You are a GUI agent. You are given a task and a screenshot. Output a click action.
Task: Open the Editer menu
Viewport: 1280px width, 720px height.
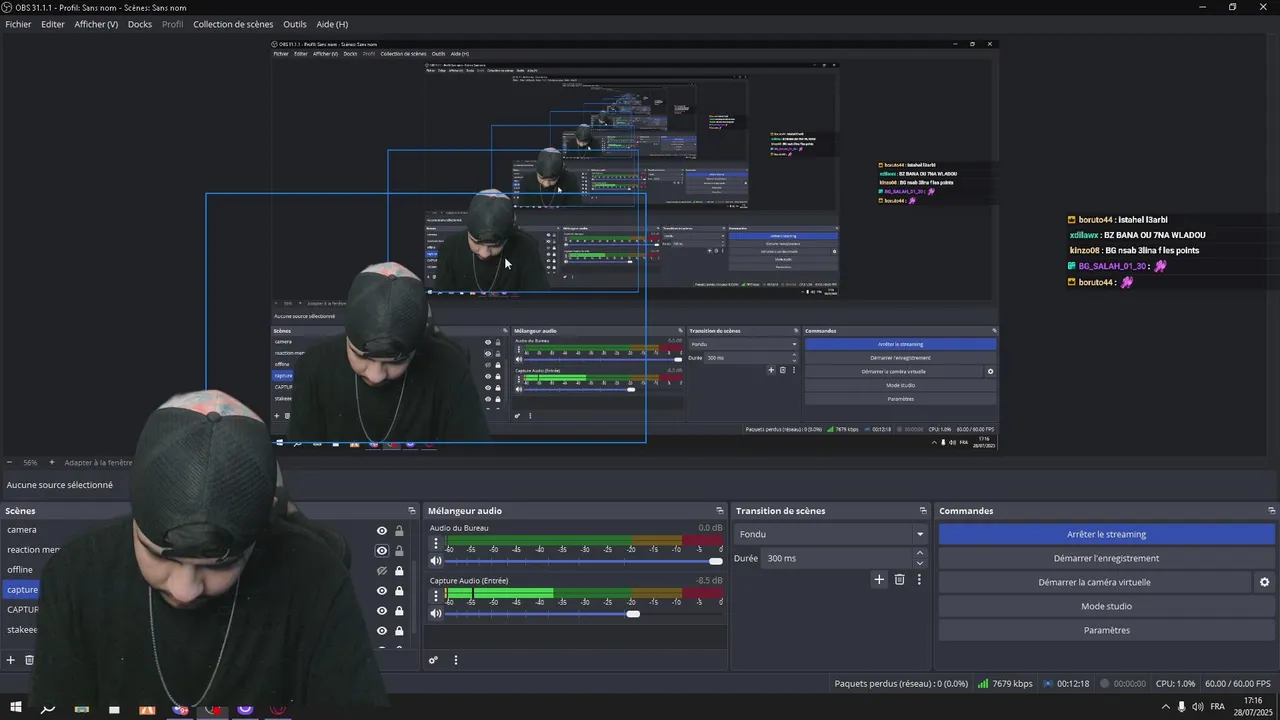[x=53, y=24]
